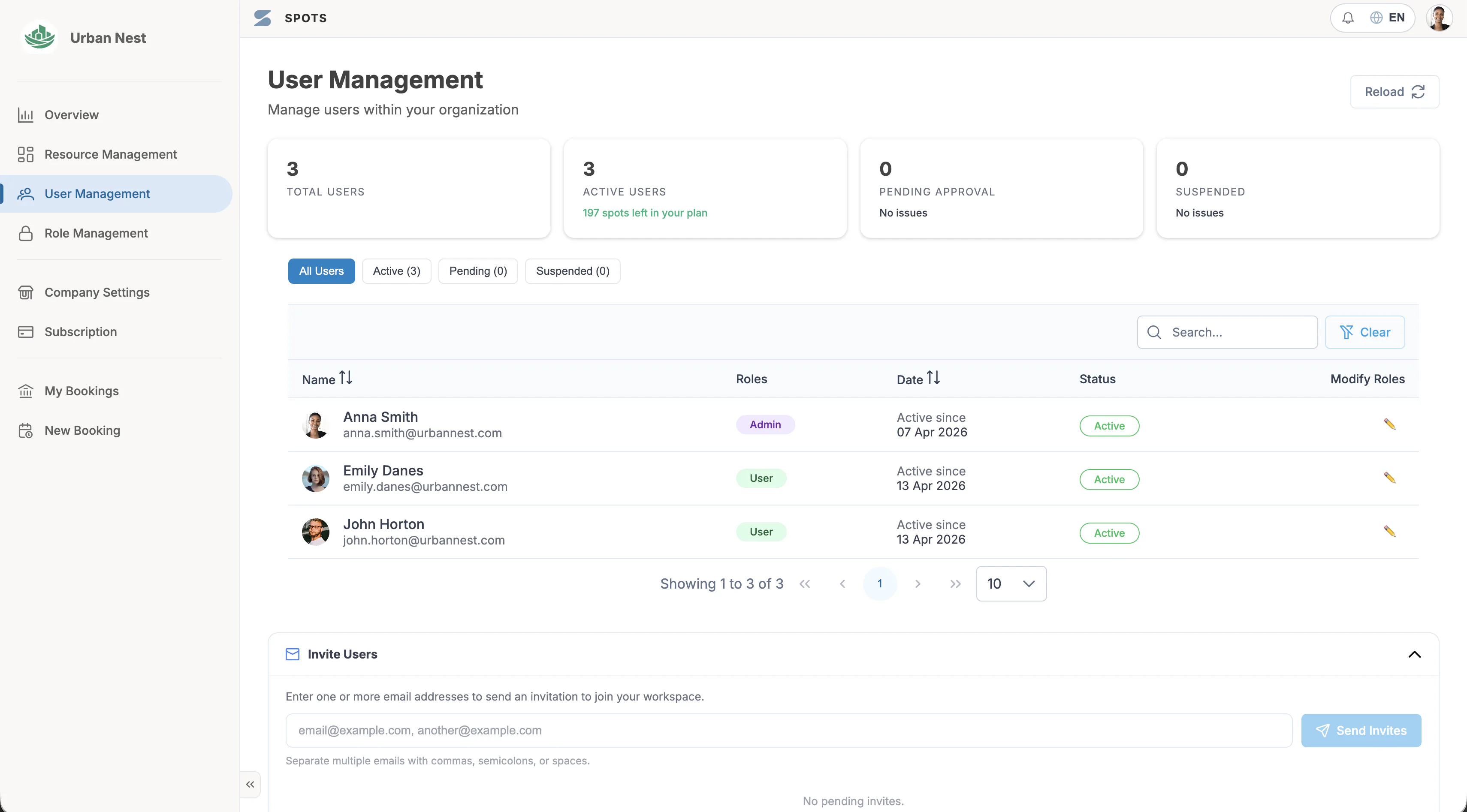The image size is (1467, 812).
Task: Clear the table filters
Action: (1364, 332)
